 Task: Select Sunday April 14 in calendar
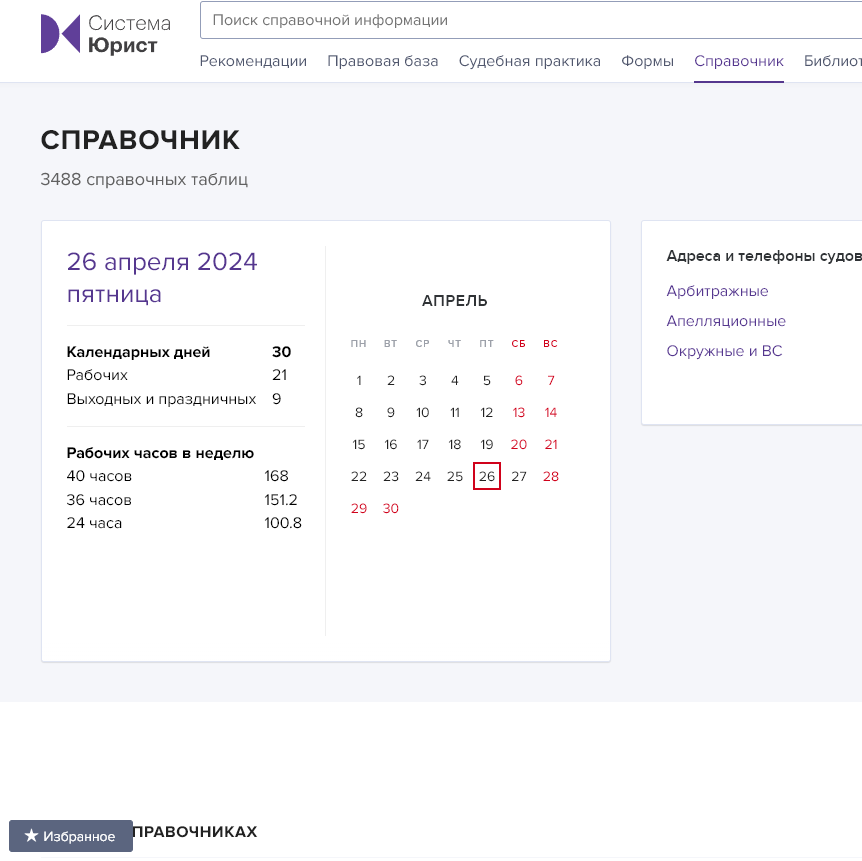point(551,412)
